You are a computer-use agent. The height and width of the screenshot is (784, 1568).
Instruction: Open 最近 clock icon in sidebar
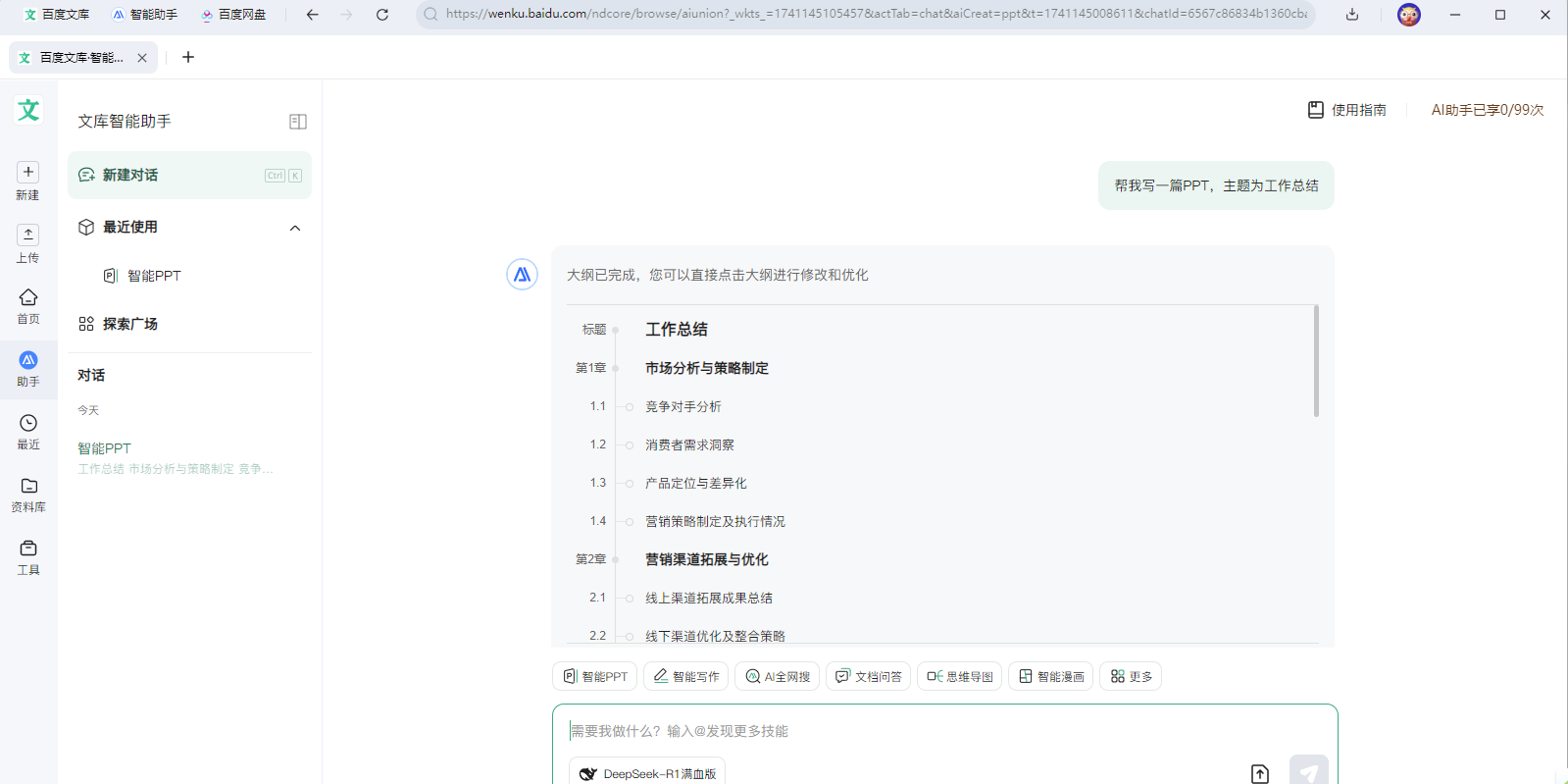[28, 424]
